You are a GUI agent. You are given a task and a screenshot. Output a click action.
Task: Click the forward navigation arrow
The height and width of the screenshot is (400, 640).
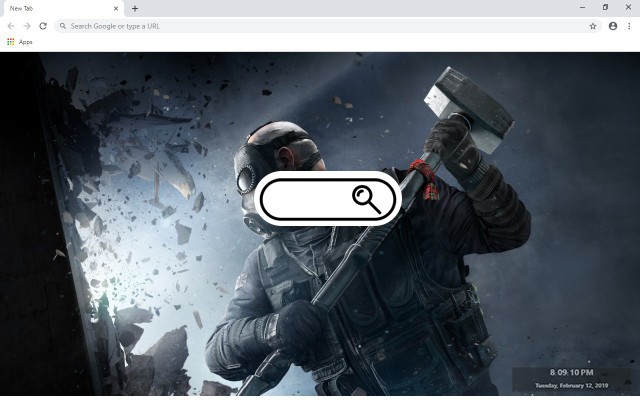27,26
